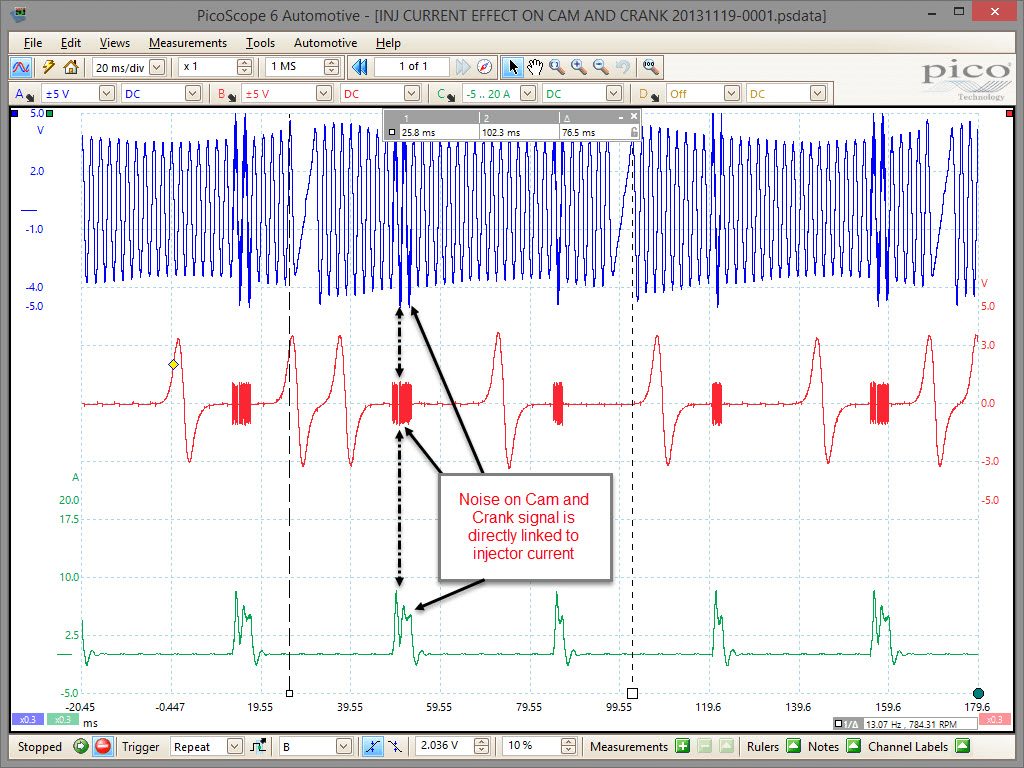Toggle the ruler legend lock icon
Screen dimensions: 1024x768
tap(634, 132)
